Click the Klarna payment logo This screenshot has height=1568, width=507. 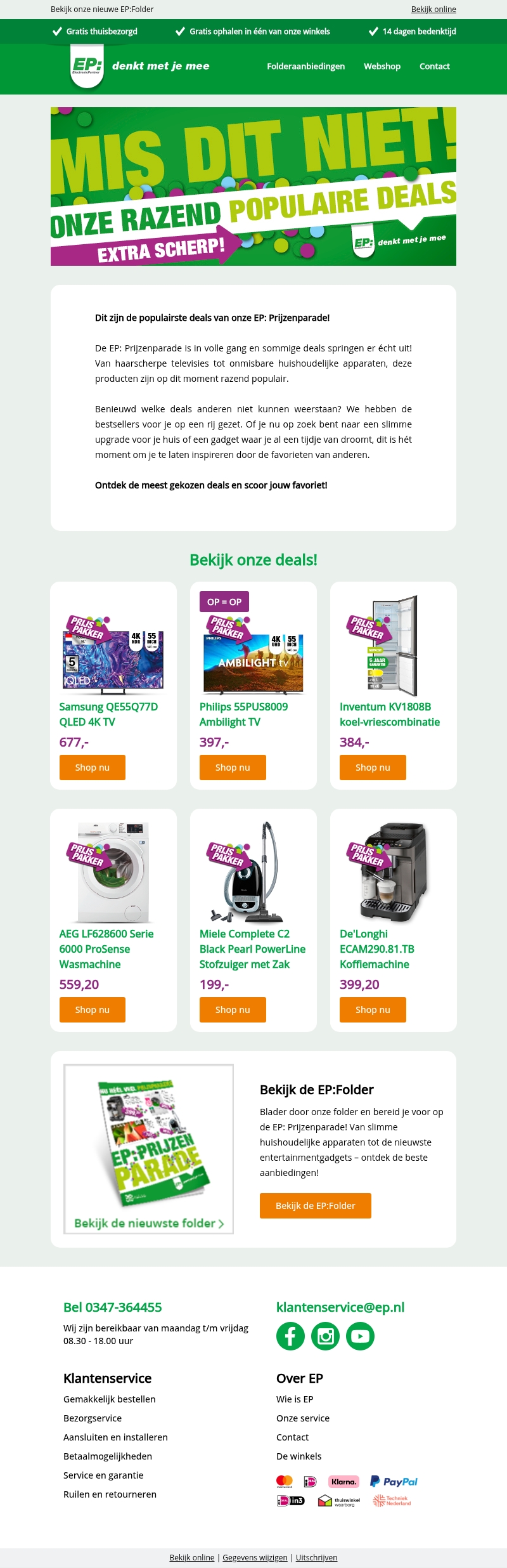click(343, 1482)
